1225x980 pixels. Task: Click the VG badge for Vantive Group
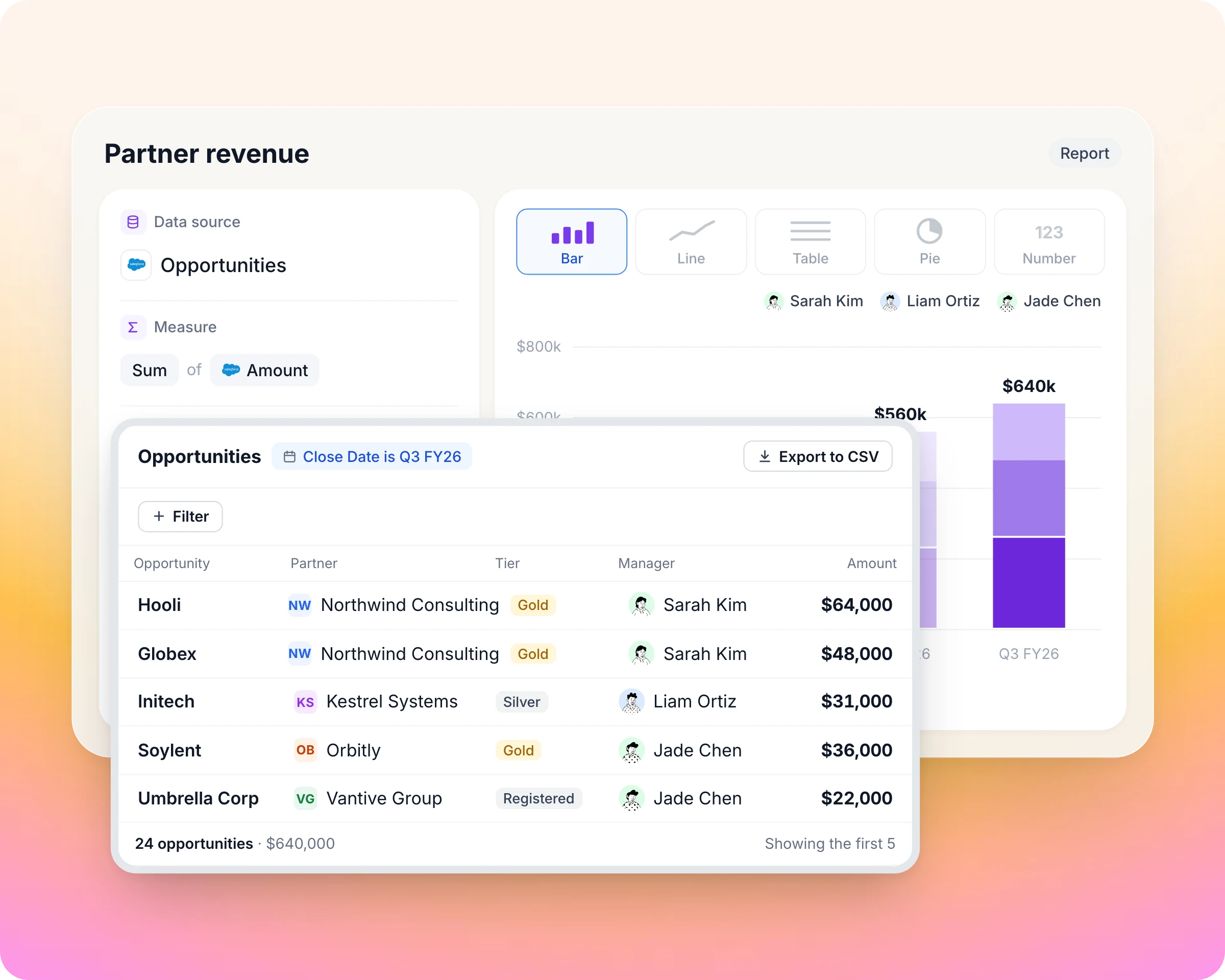pos(305,798)
